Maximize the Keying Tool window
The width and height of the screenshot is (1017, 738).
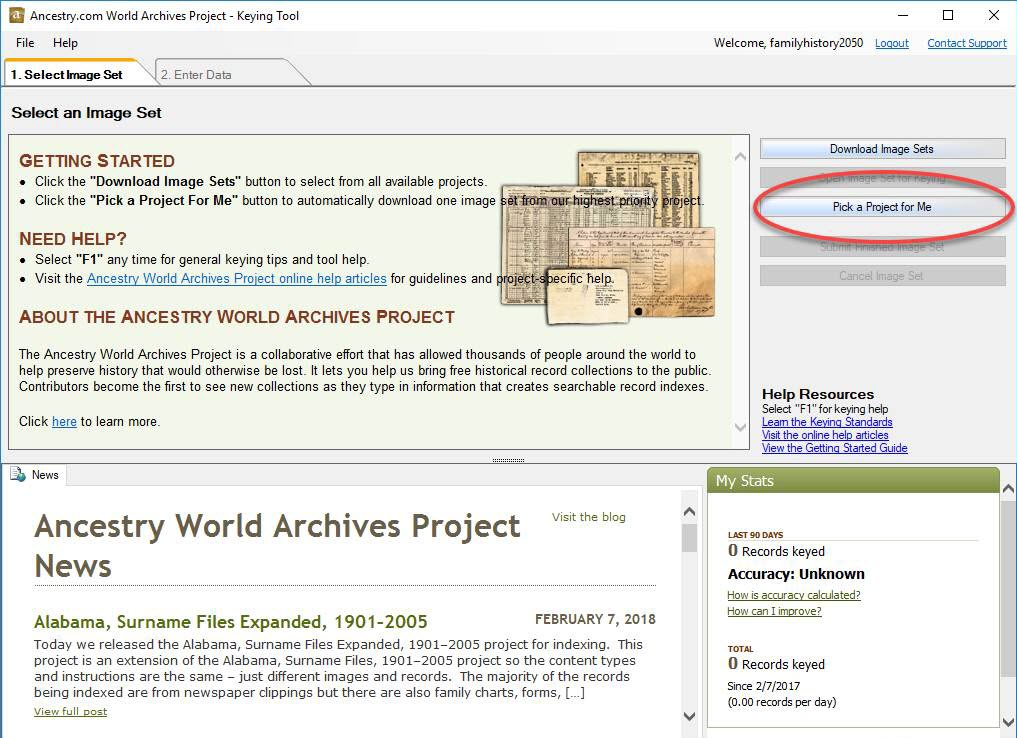[948, 15]
